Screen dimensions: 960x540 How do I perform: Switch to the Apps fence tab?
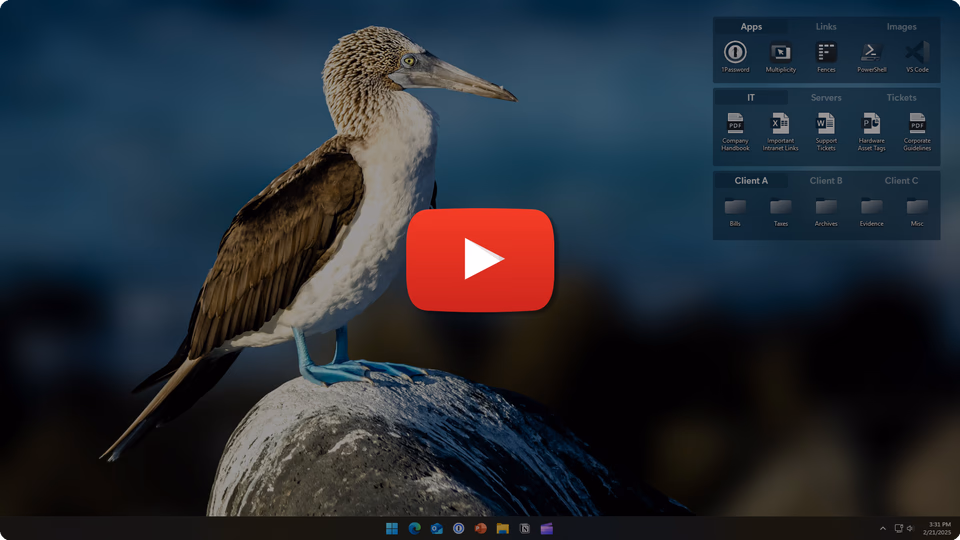tap(751, 26)
